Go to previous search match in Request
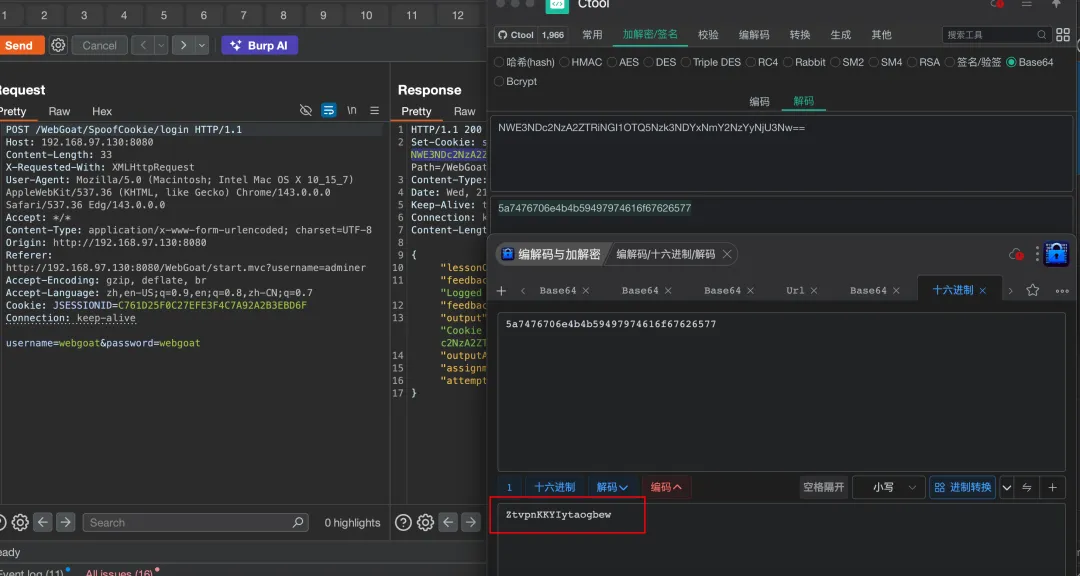This screenshot has height=576, width=1080. [43, 522]
